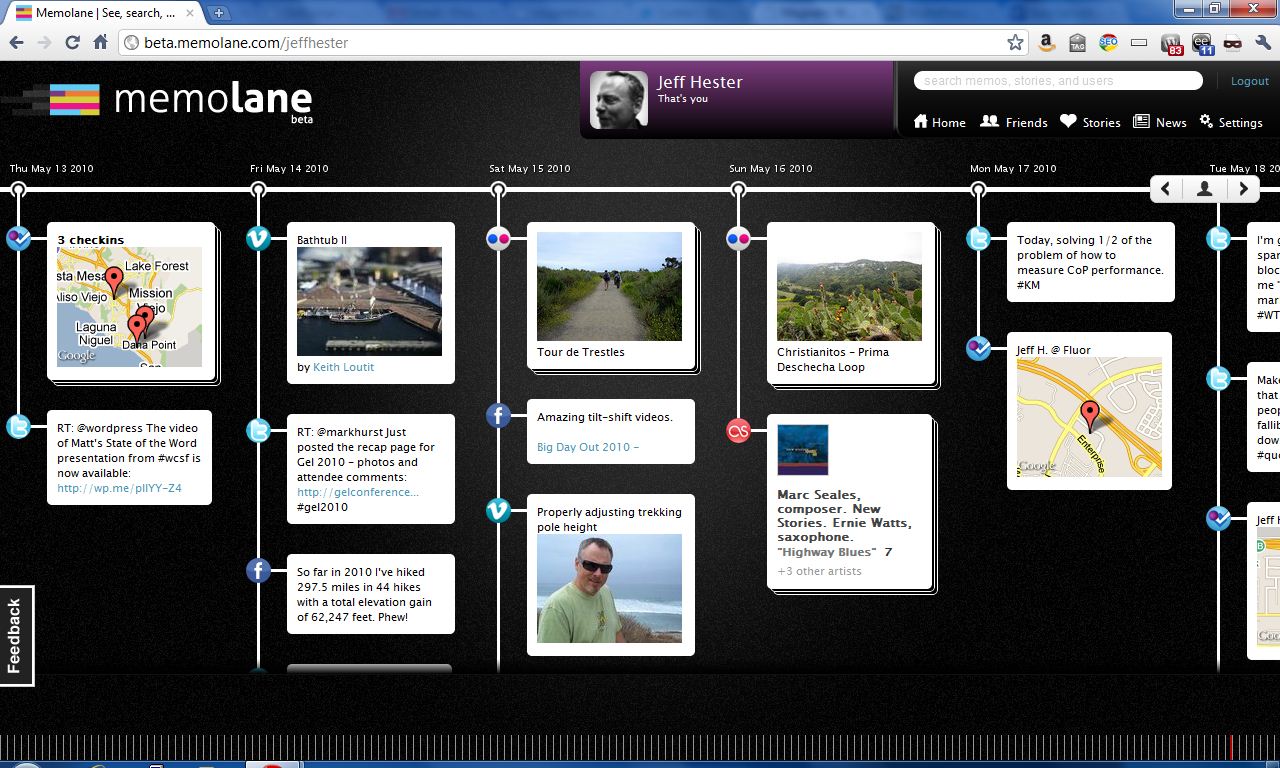Open Chrome wrench menu
This screenshot has width=1280, height=768.
pos(1263,43)
